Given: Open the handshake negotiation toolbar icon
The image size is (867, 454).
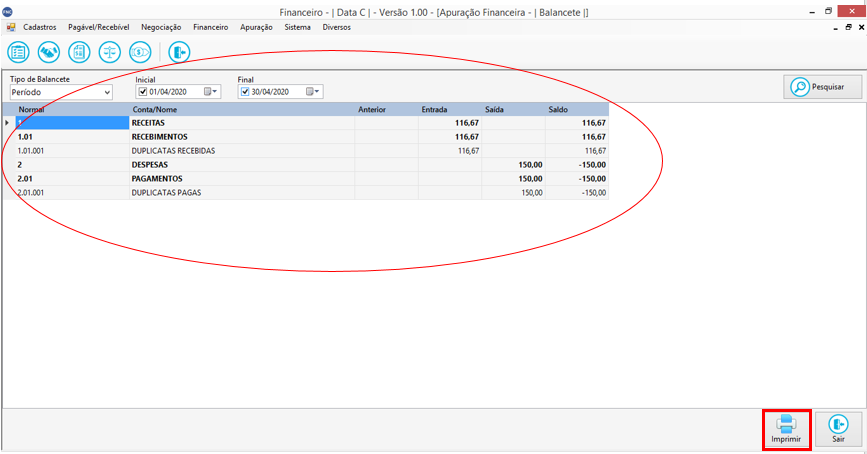Looking at the screenshot, I should pyautogui.click(x=49, y=53).
